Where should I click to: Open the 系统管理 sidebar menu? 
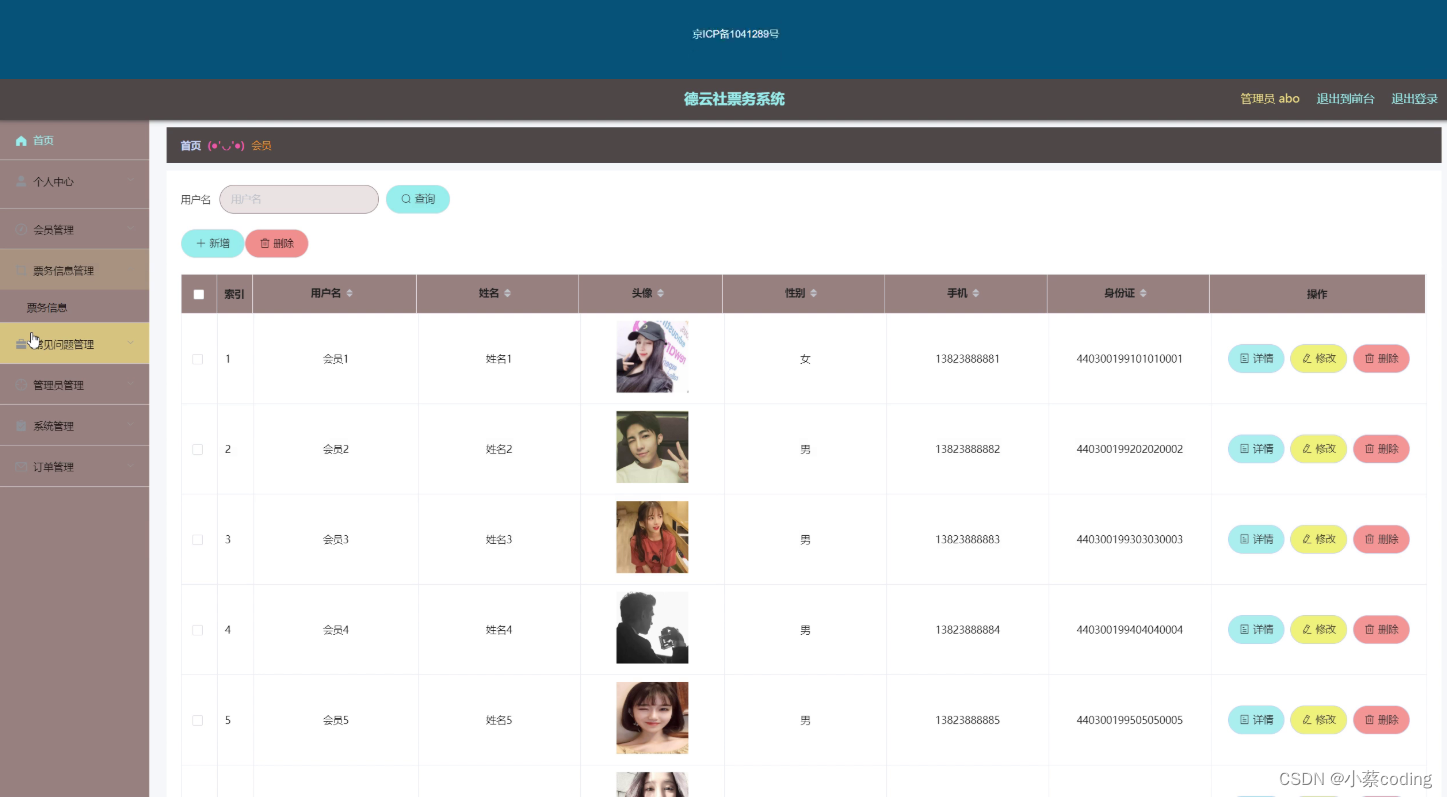coord(74,426)
